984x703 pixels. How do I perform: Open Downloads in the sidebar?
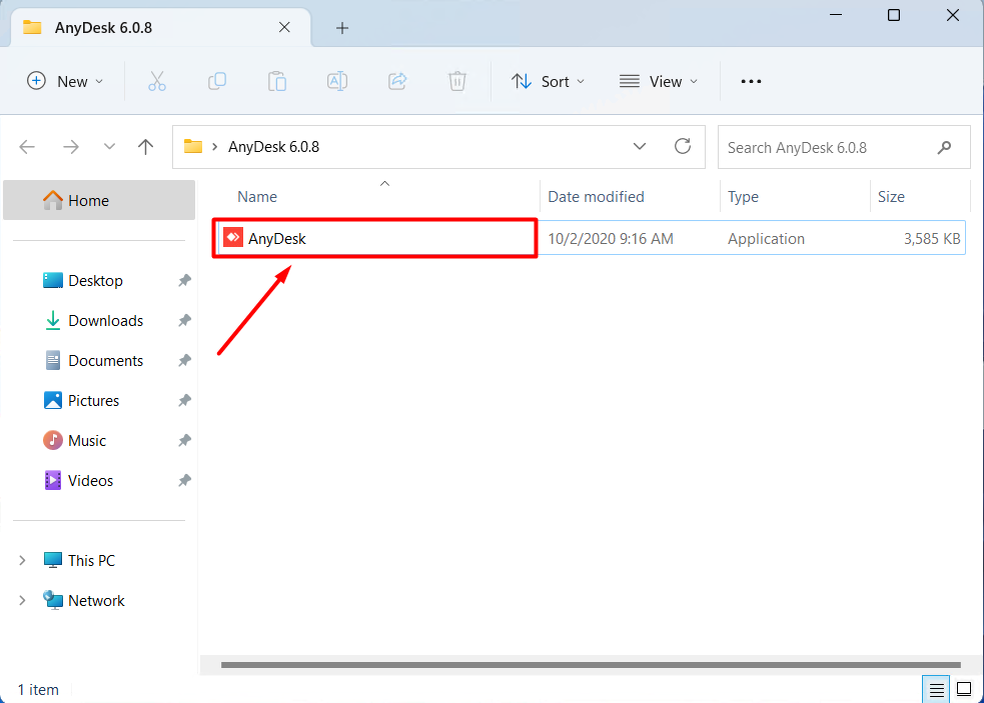(x=105, y=321)
